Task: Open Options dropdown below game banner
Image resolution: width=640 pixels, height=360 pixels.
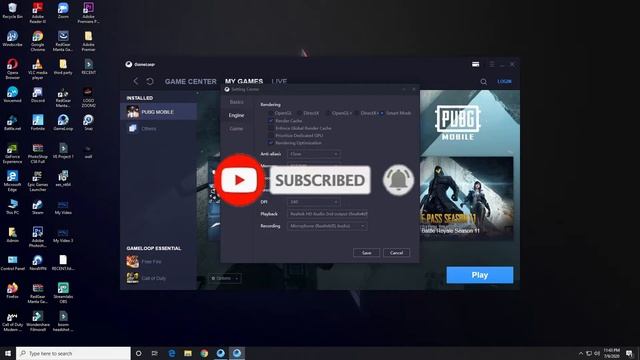Action: 224,278
